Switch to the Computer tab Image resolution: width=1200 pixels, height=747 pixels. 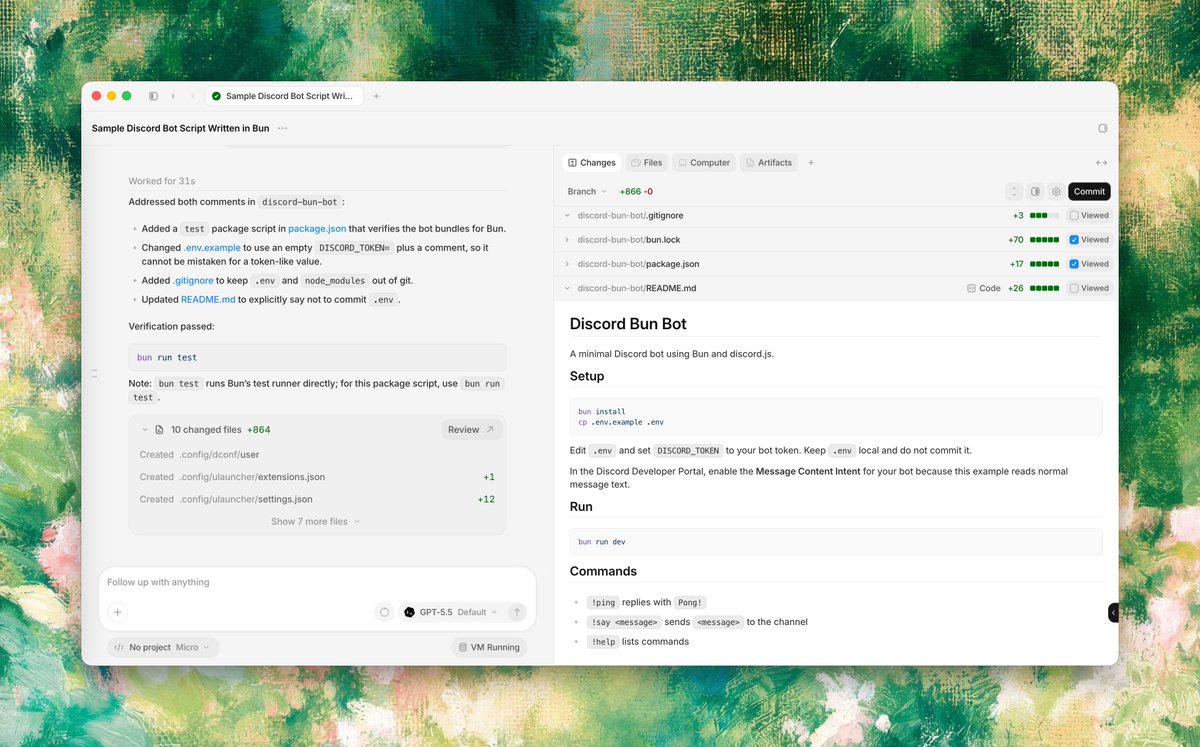click(703, 162)
